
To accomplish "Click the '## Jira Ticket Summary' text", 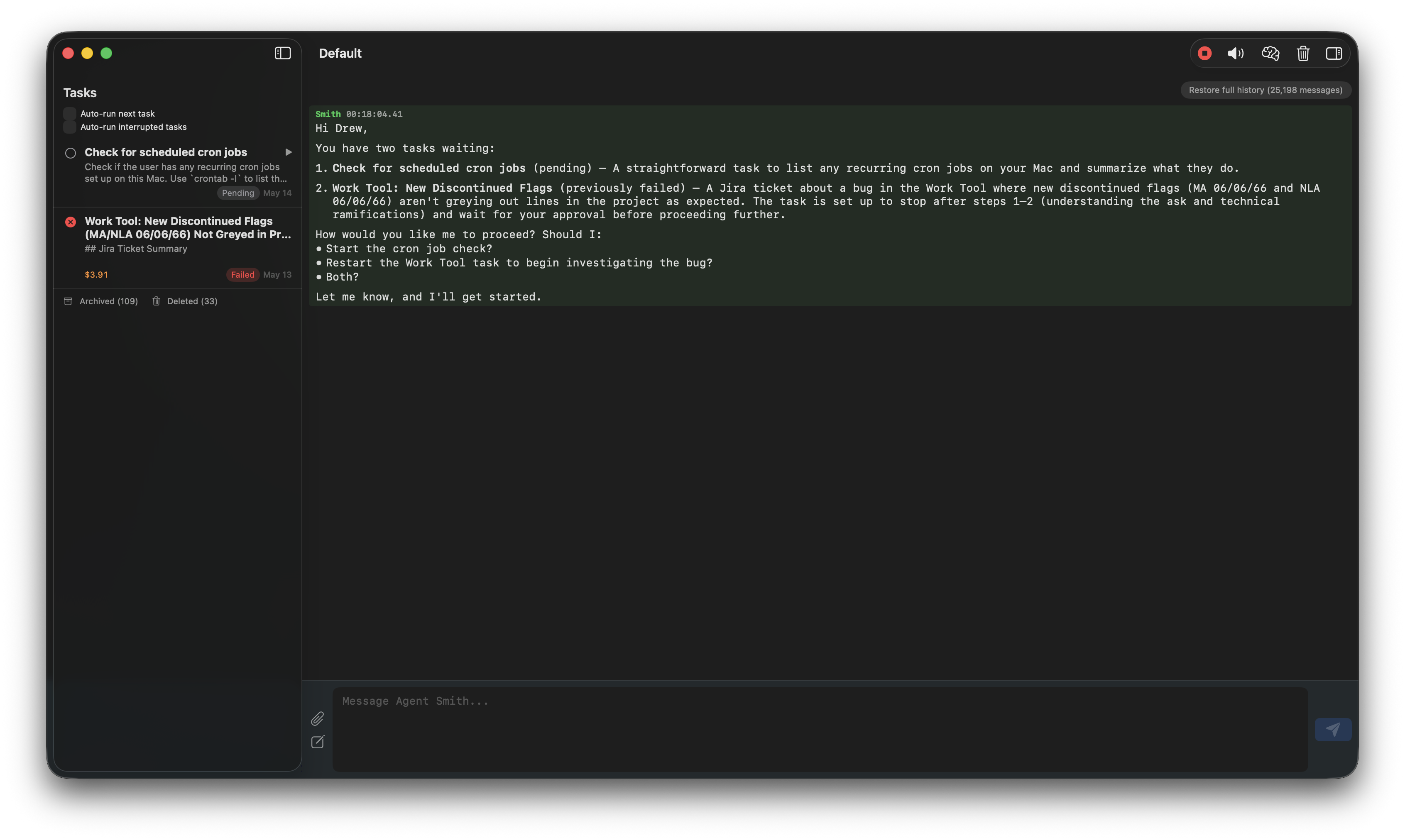I will [x=135, y=249].
